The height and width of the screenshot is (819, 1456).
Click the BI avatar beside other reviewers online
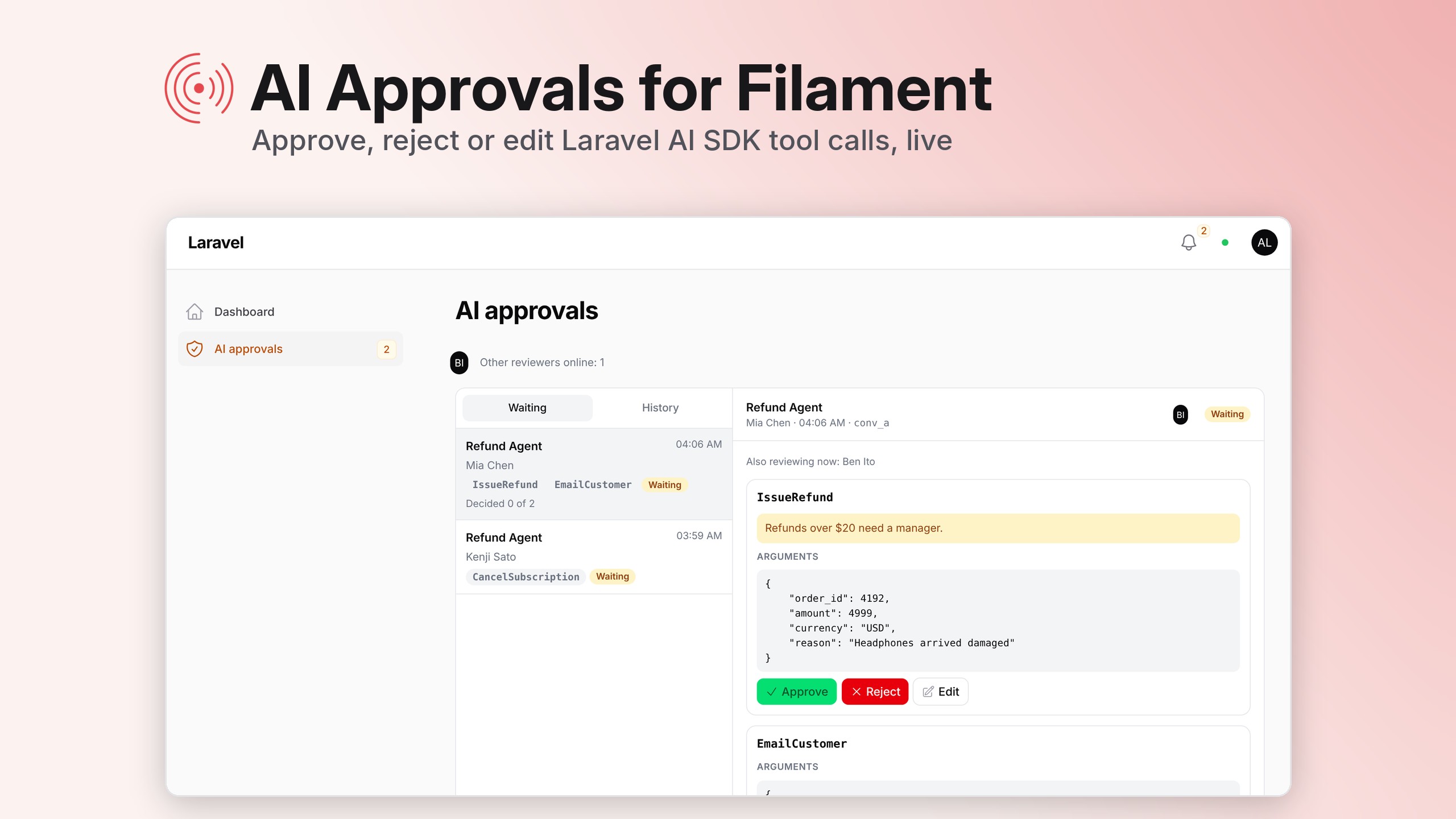click(459, 362)
